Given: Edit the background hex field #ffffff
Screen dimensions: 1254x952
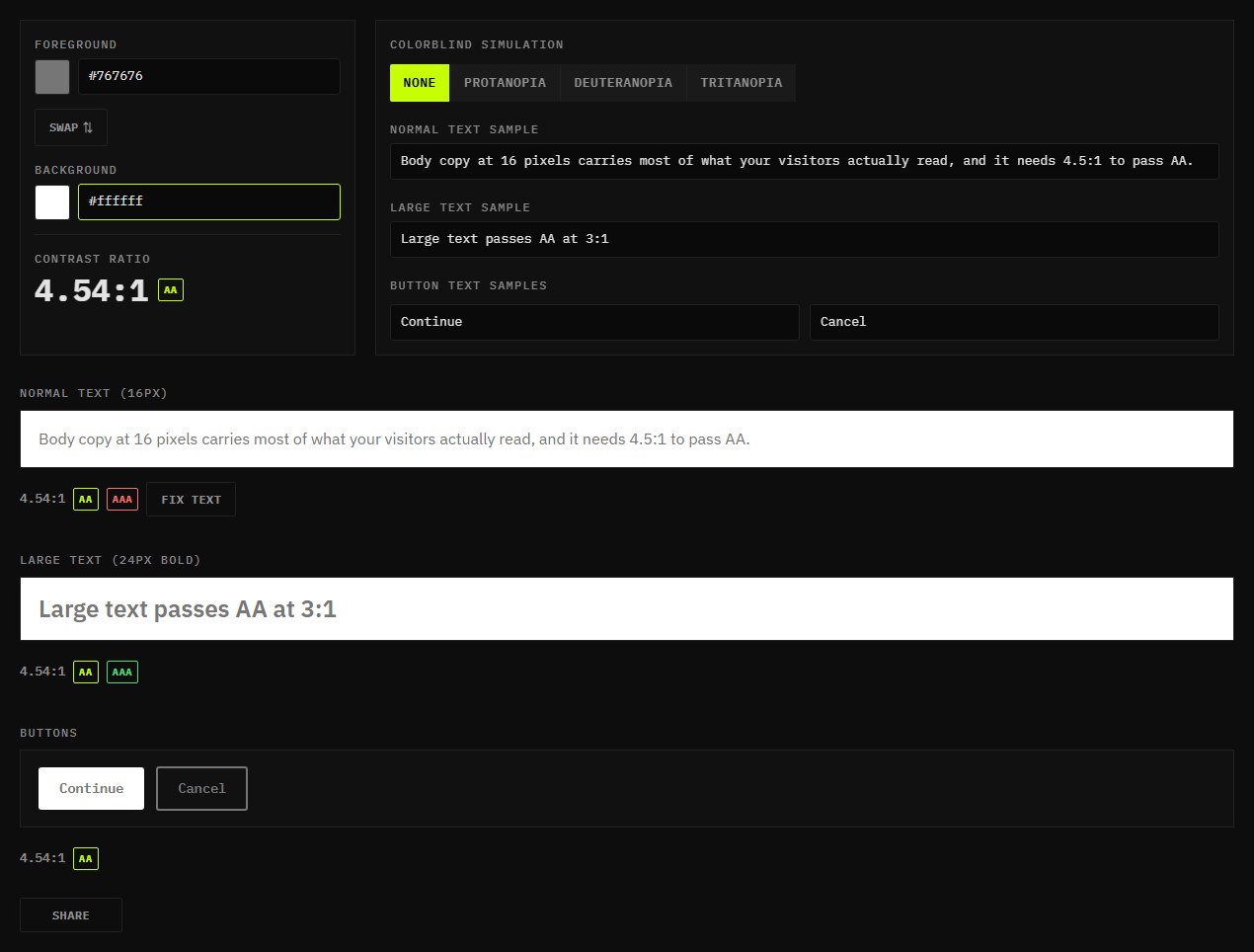Looking at the screenshot, I should click(209, 202).
